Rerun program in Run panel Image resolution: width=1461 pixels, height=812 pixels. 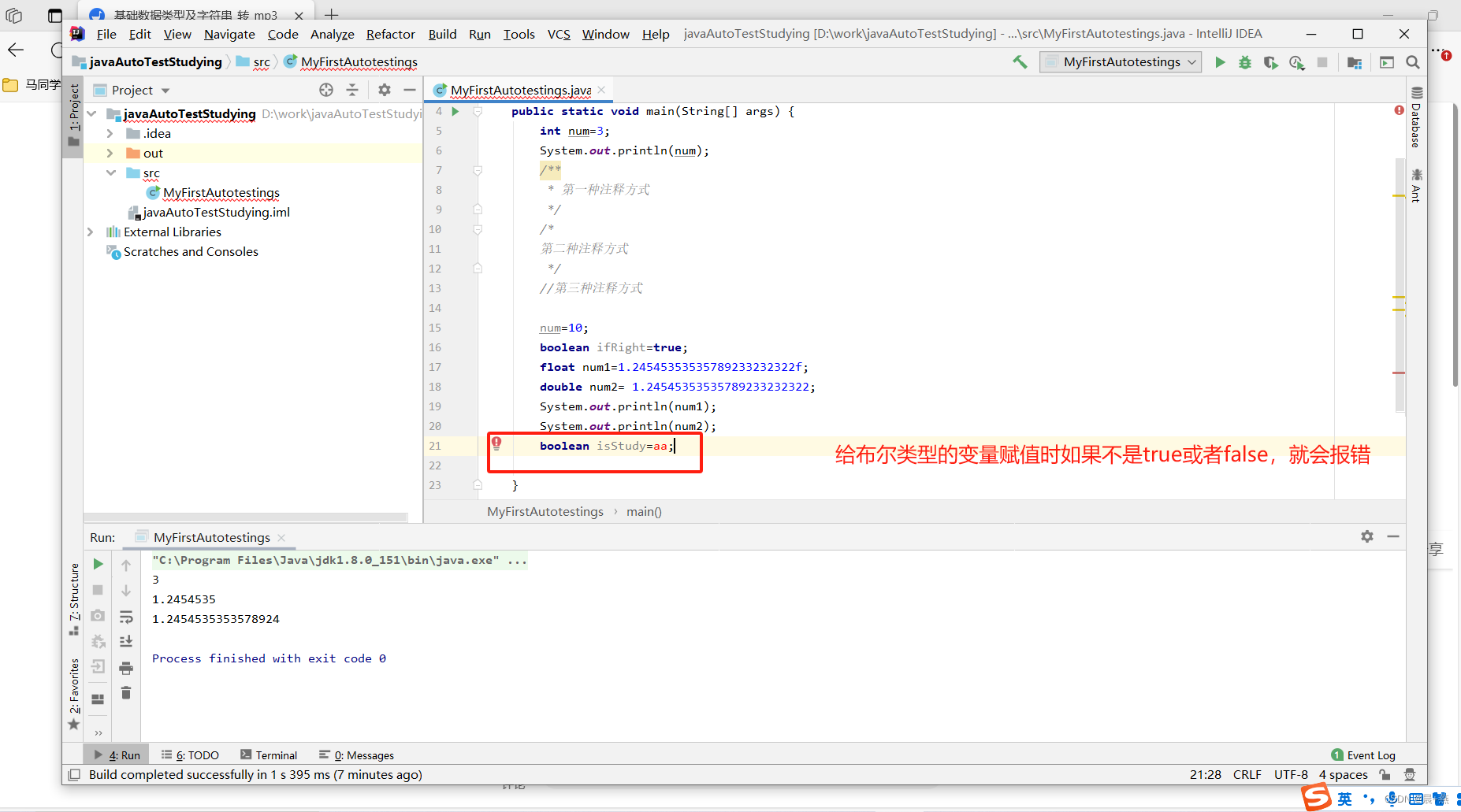(x=98, y=564)
